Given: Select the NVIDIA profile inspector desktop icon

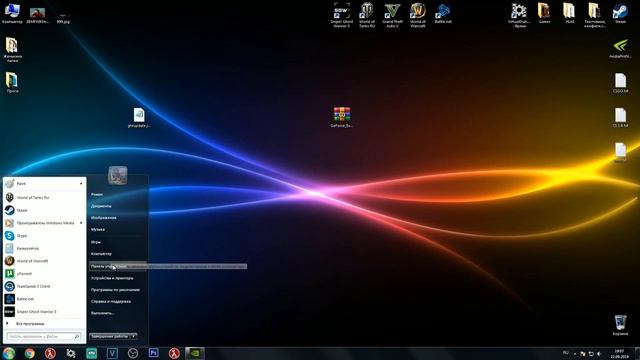Looking at the screenshot, I should pos(620,49).
